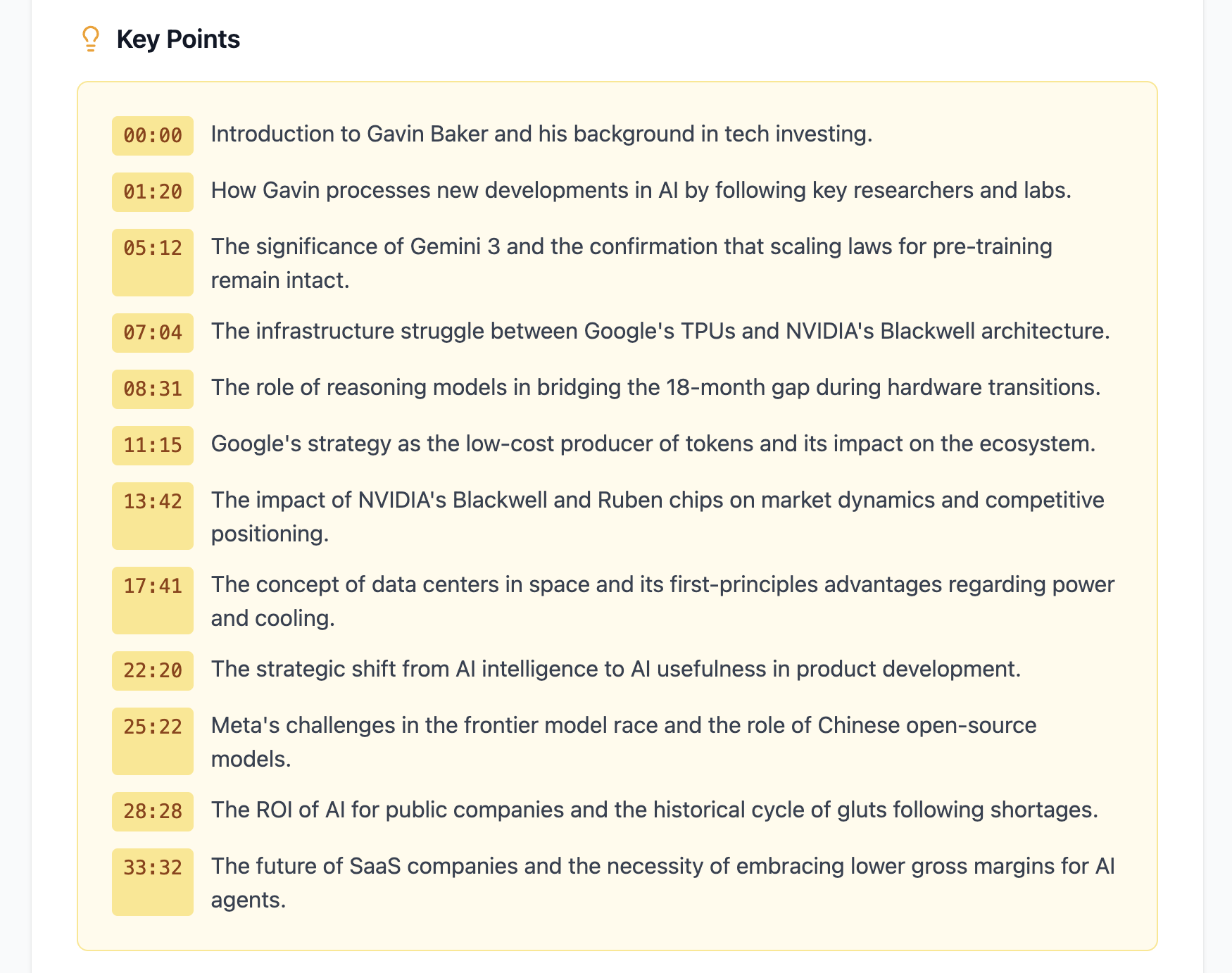Jump to the 00:00 introduction timestamp
1232x973 pixels.
(152, 135)
